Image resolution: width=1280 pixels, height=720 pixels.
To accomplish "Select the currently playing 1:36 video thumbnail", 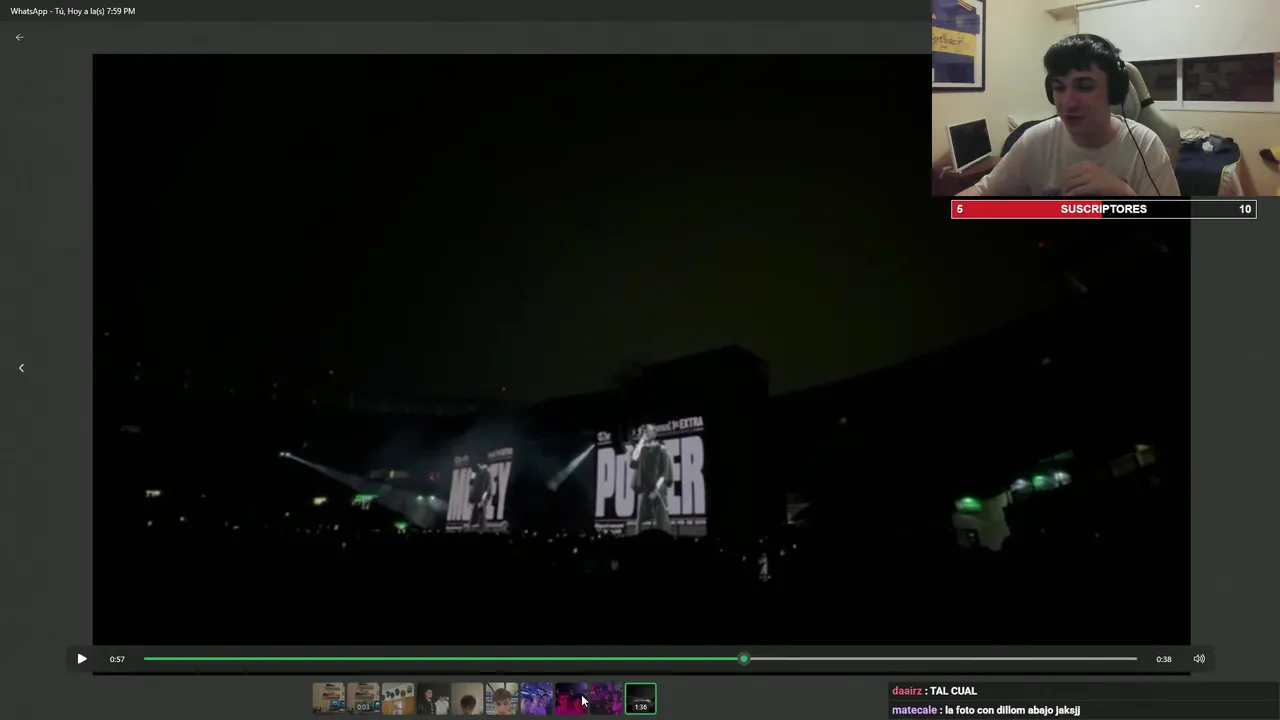I will [x=641, y=698].
